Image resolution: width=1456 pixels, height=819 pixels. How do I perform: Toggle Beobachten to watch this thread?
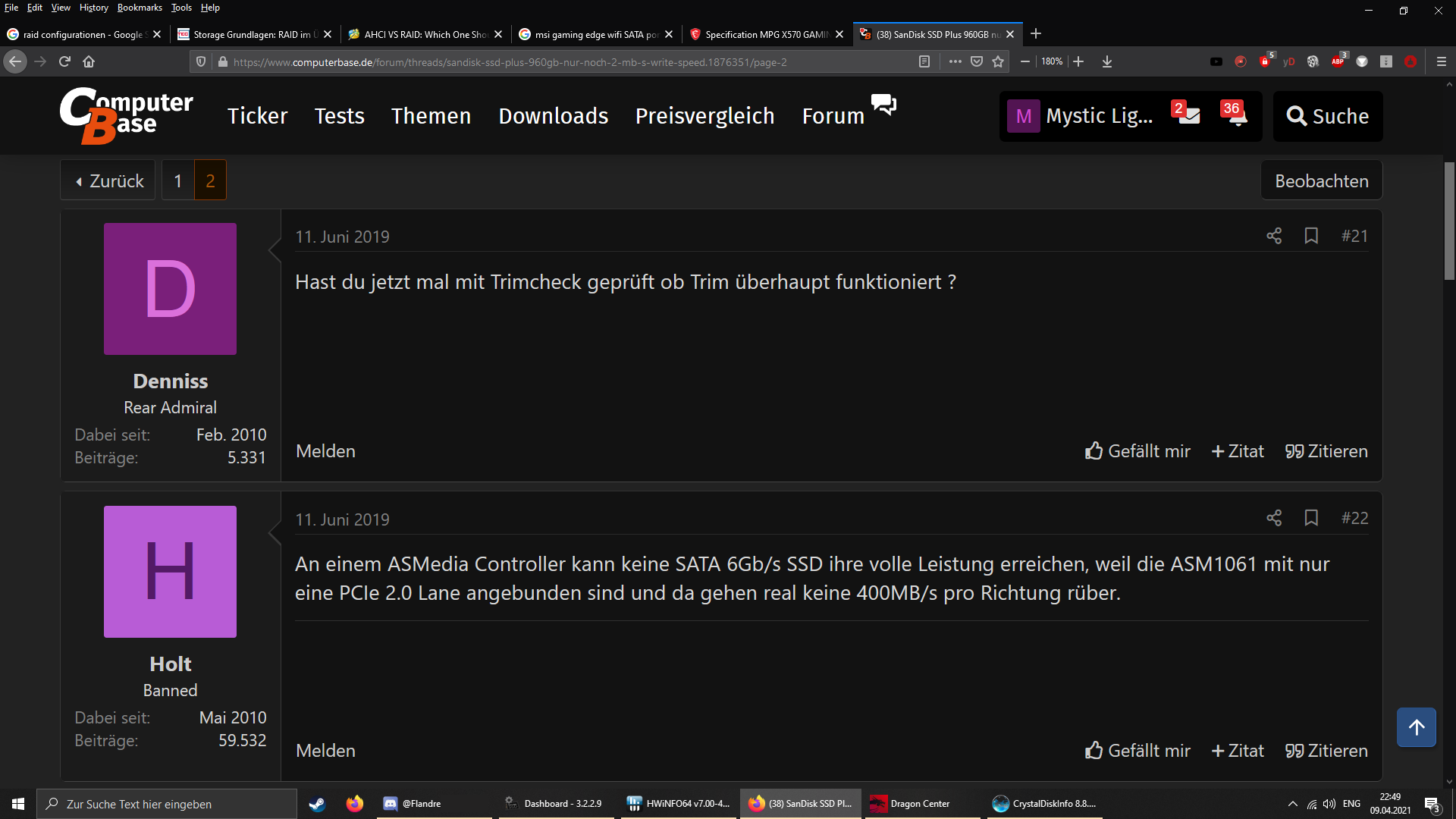pyautogui.click(x=1321, y=180)
